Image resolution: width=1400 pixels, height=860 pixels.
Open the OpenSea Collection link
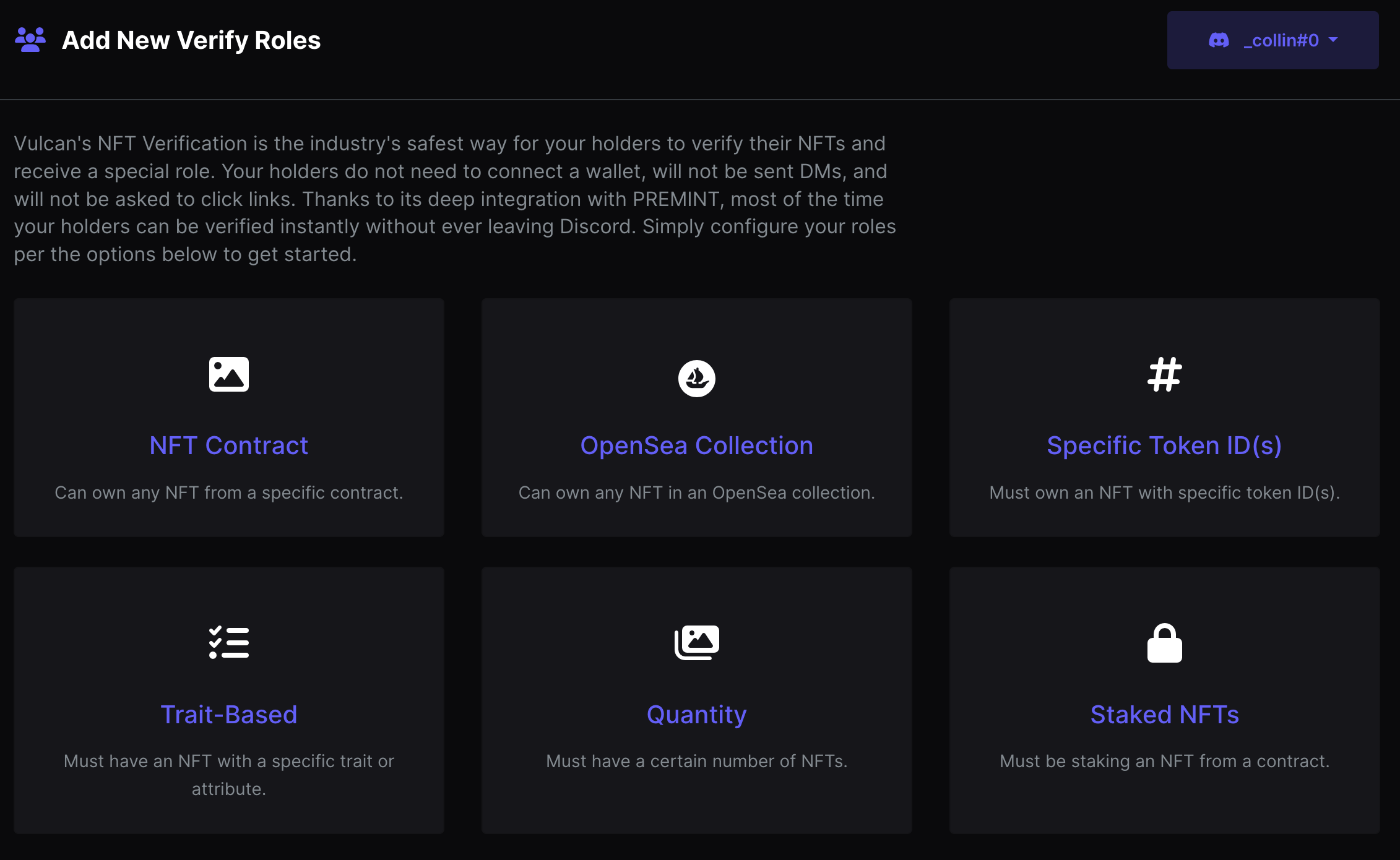click(x=697, y=445)
